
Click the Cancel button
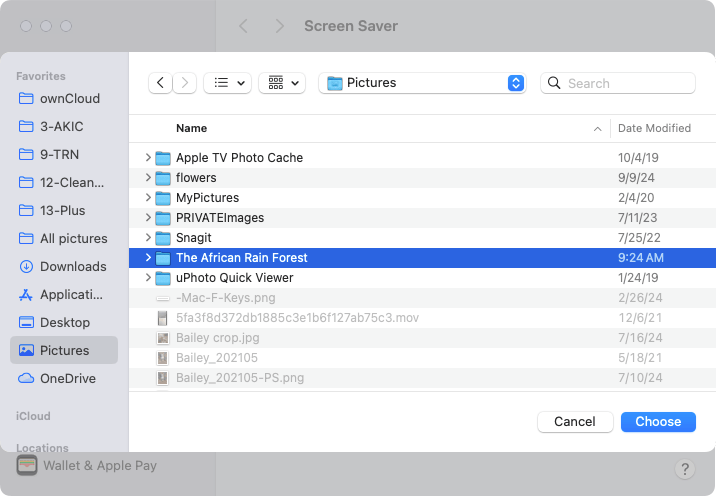575,422
